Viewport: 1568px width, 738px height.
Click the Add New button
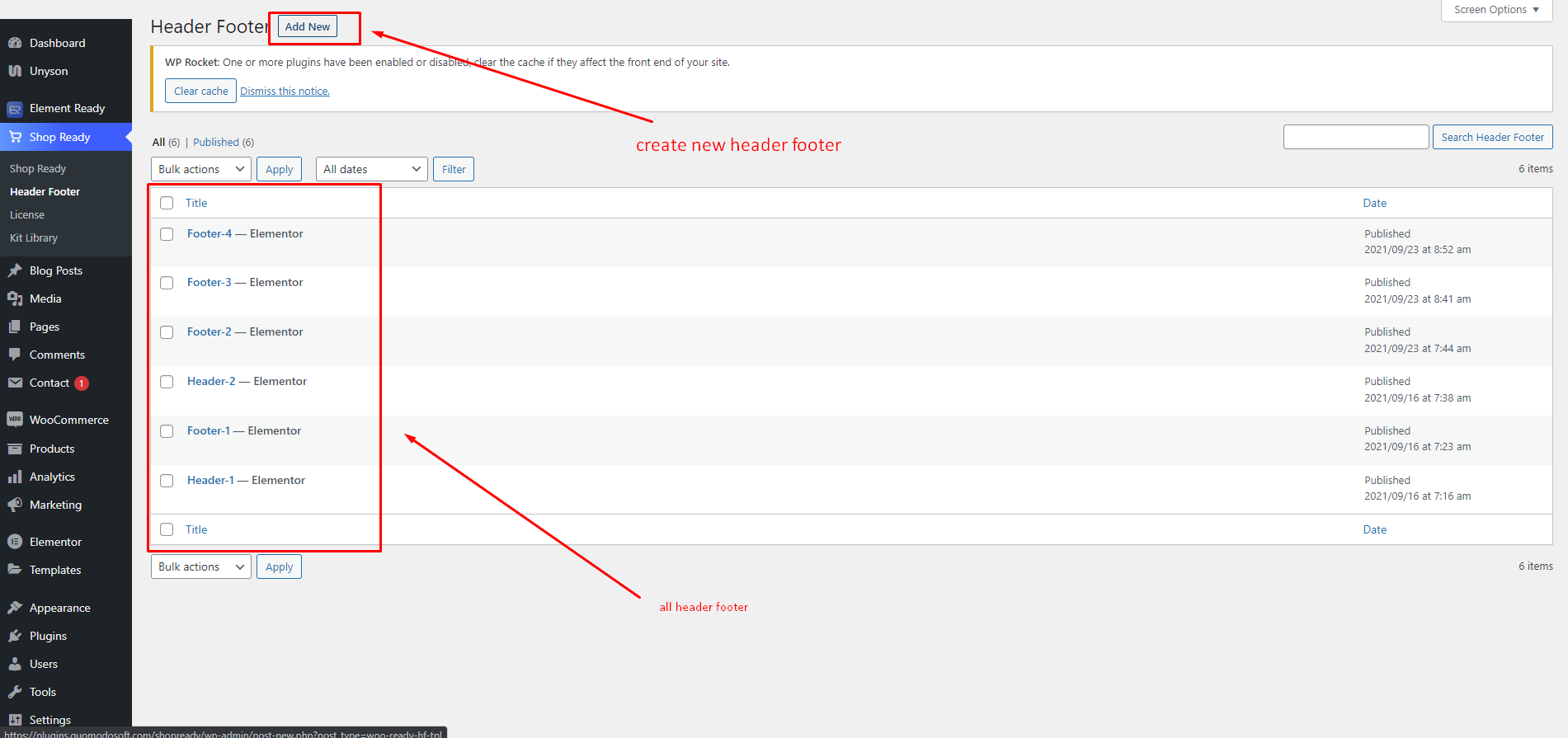(x=308, y=26)
